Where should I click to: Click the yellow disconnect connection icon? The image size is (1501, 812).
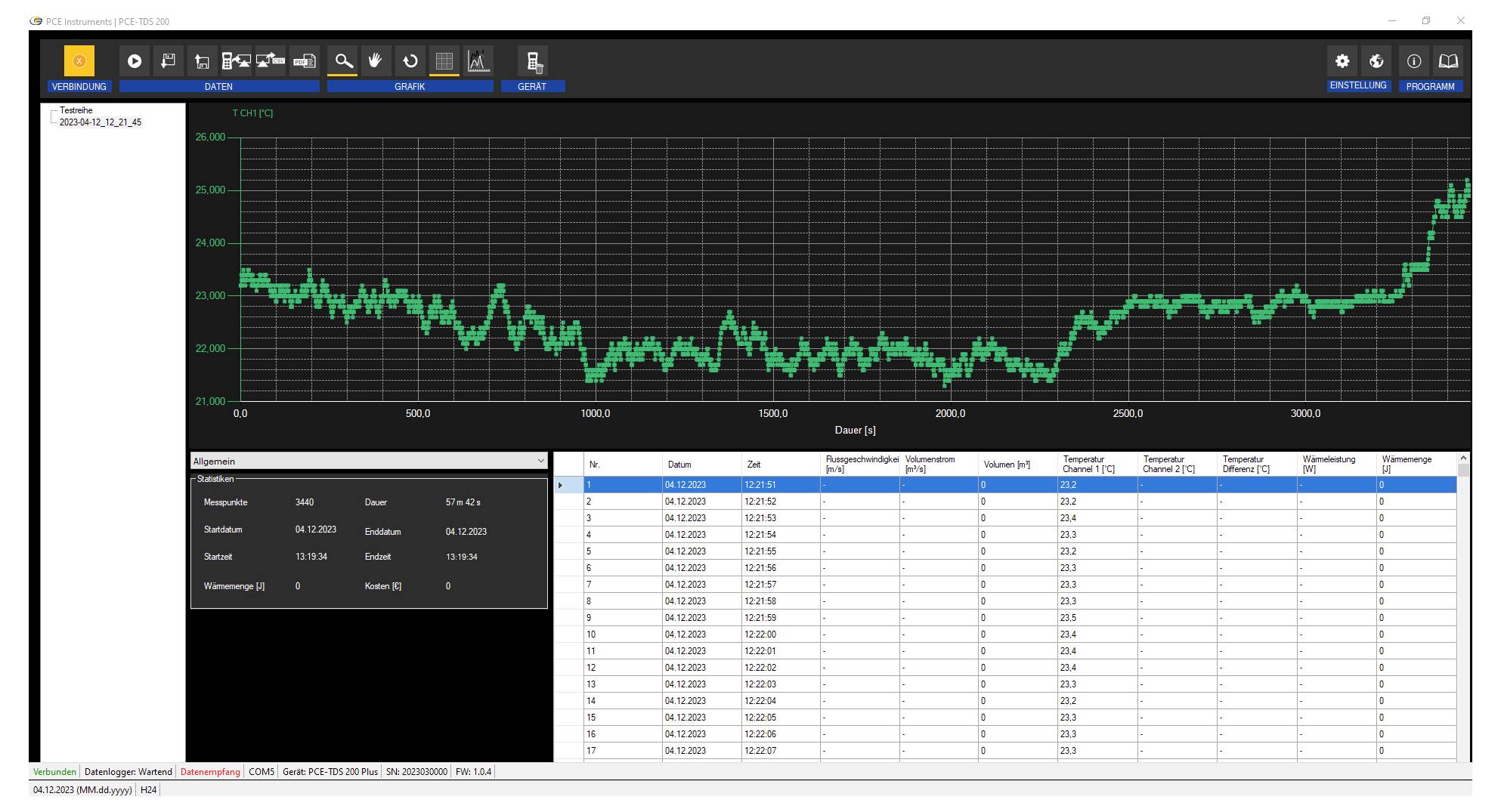tap(79, 61)
